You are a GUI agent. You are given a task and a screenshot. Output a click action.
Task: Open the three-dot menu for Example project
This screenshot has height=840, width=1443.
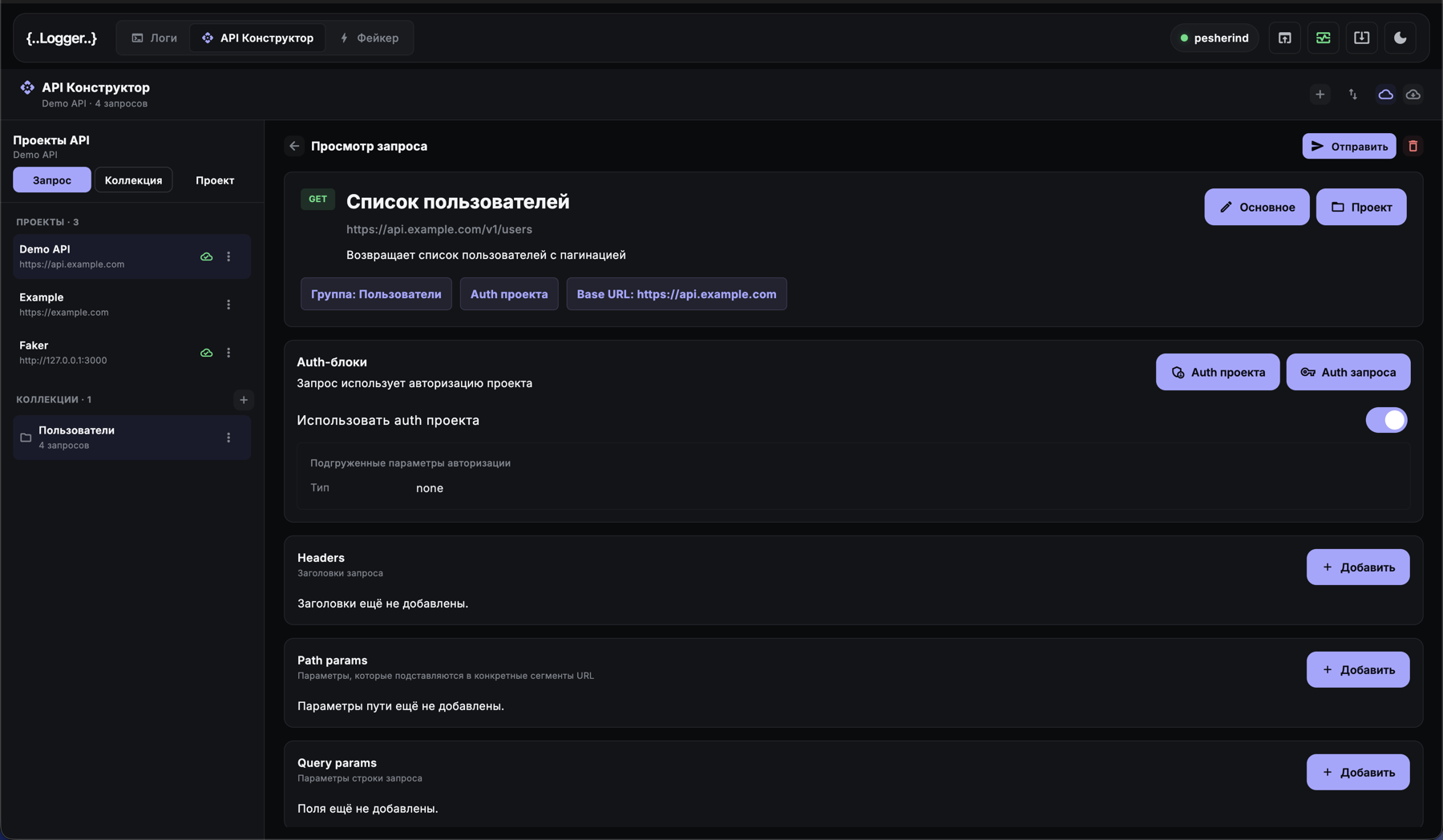pyautogui.click(x=228, y=305)
